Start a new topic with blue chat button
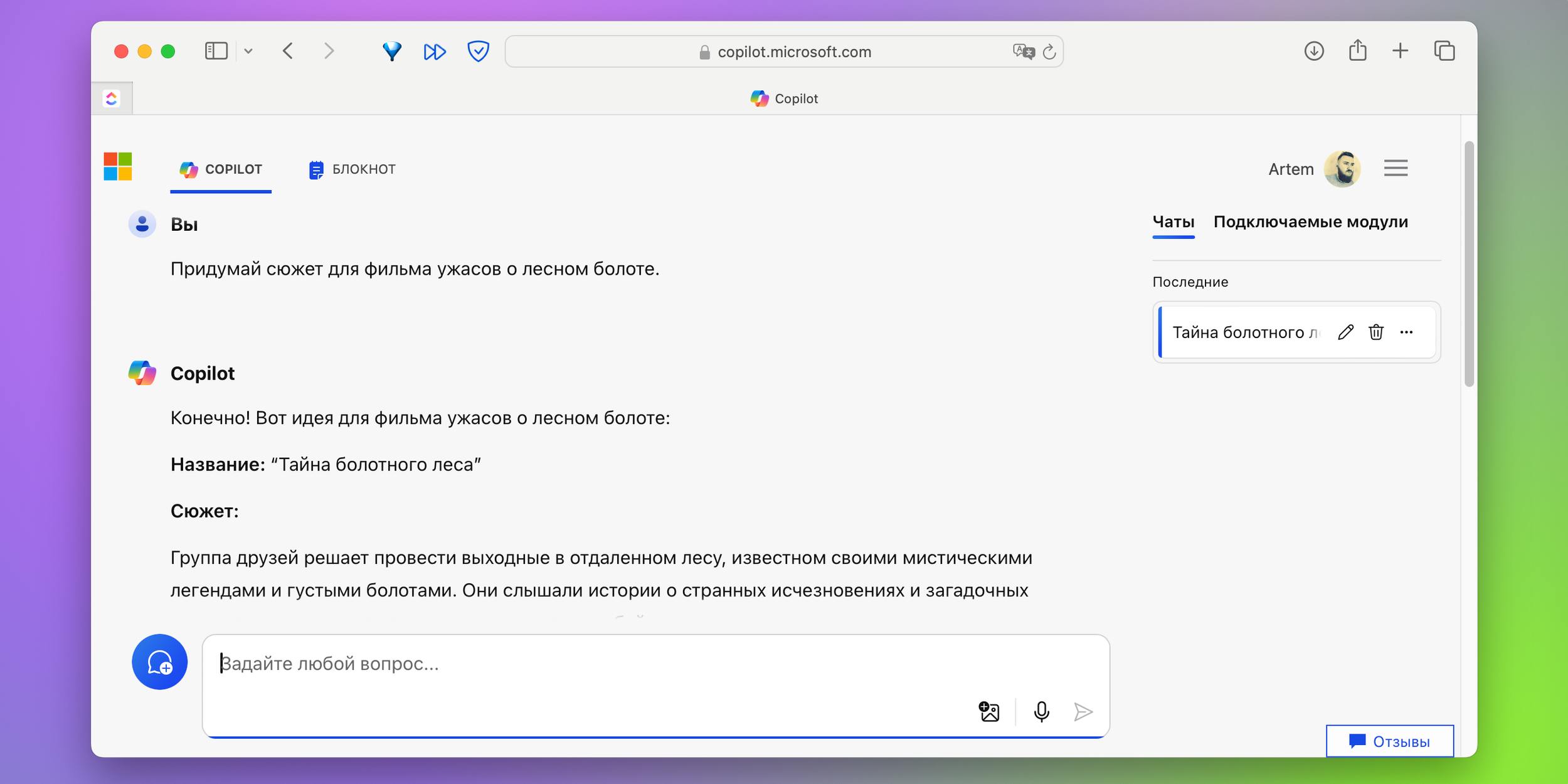 click(160, 662)
